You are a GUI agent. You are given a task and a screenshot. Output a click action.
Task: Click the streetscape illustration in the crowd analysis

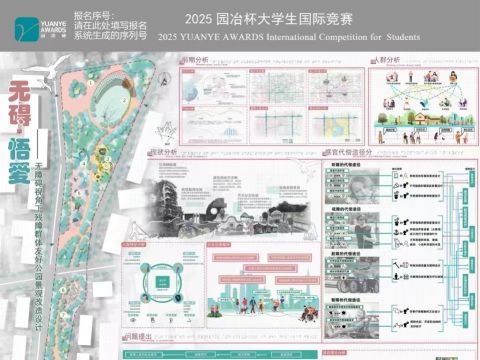423,120
